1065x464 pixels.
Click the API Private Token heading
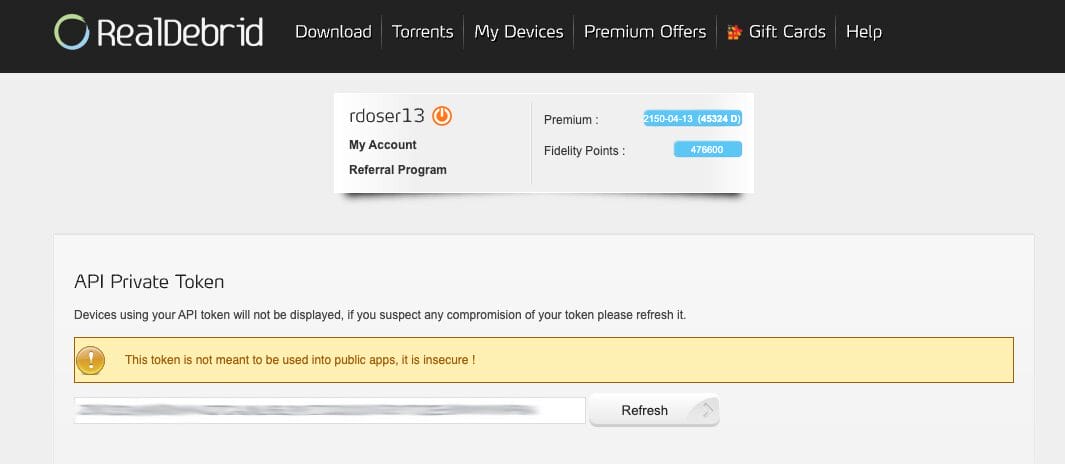click(149, 281)
